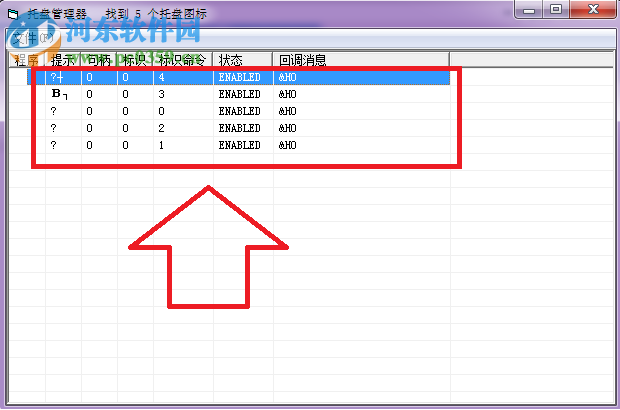
Task: Close the tray manager window
Action: [x=593, y=9]
